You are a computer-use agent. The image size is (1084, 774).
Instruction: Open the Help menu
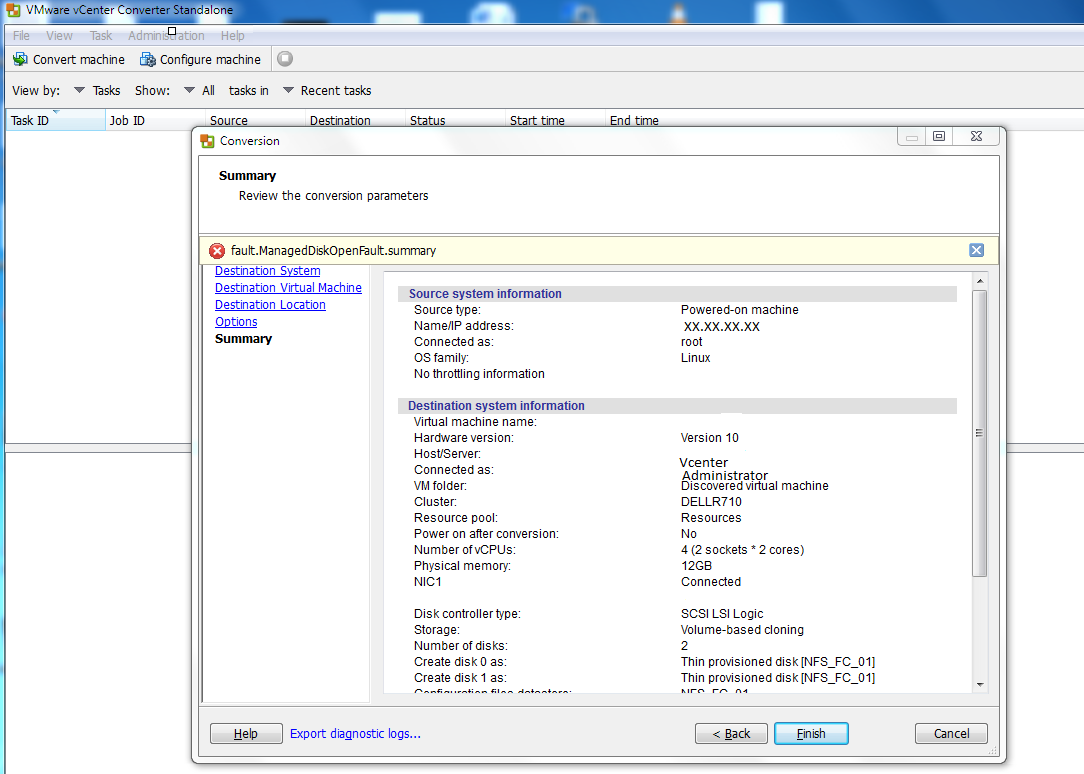click(233, 35)
